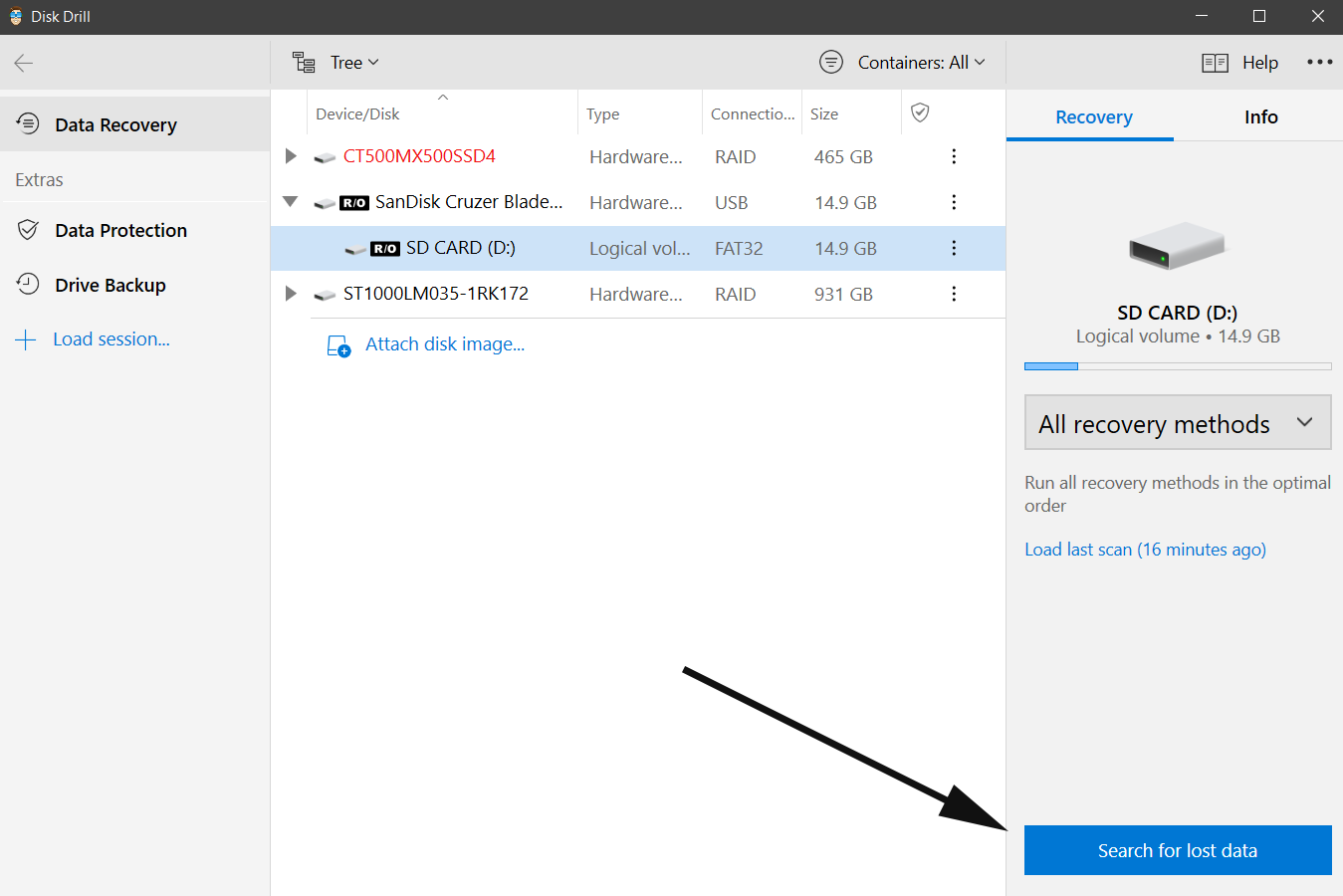This screenshot has width=1343, height=896.
Task: Click the Disk Drill app icon in title bar
Action: point(16,17)
